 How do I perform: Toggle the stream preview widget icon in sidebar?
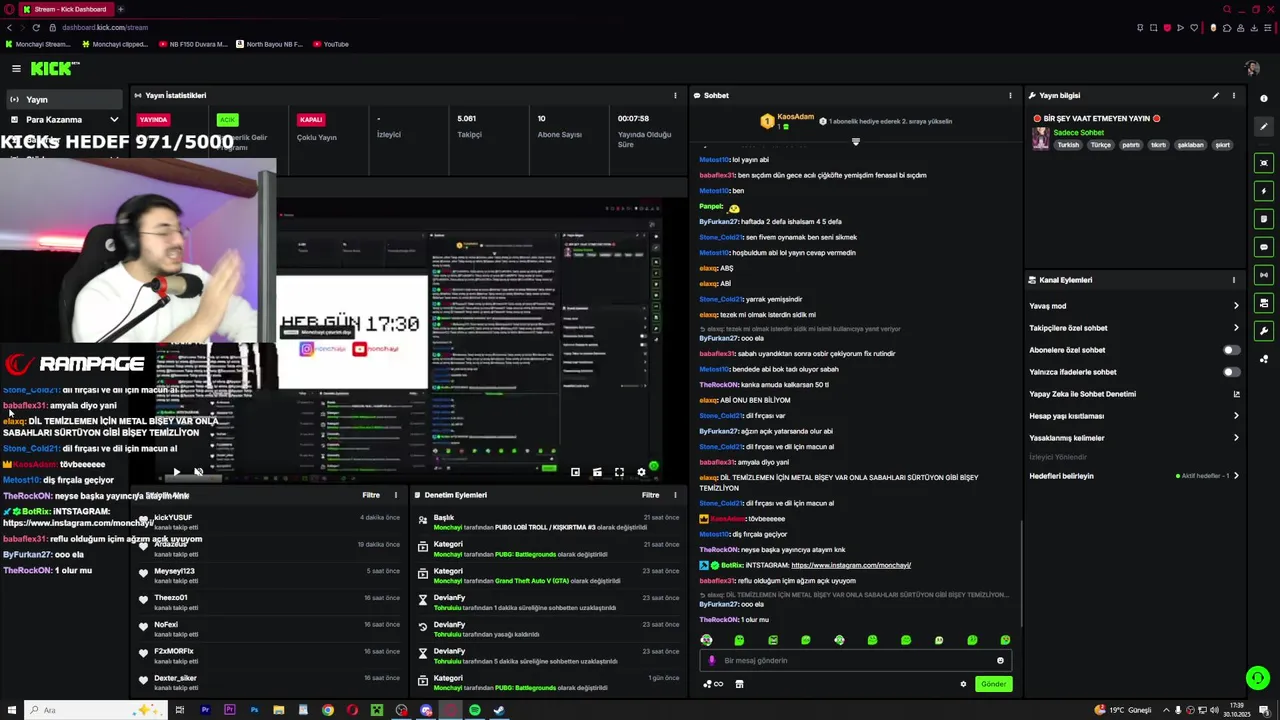point(1264,163)
